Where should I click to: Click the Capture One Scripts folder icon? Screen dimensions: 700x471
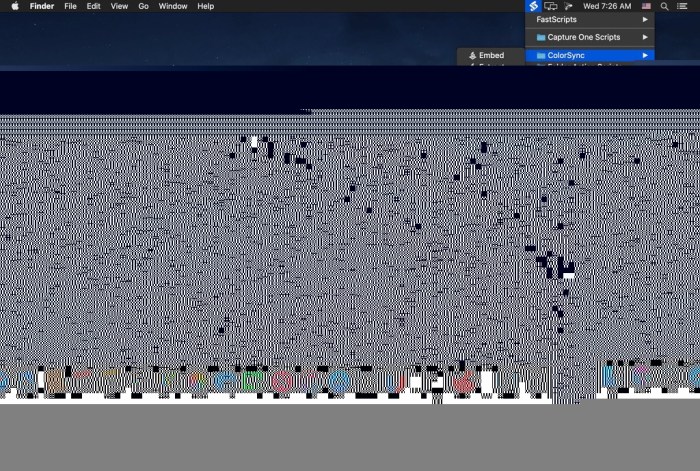pyautogui.click(x=541, y=38)
